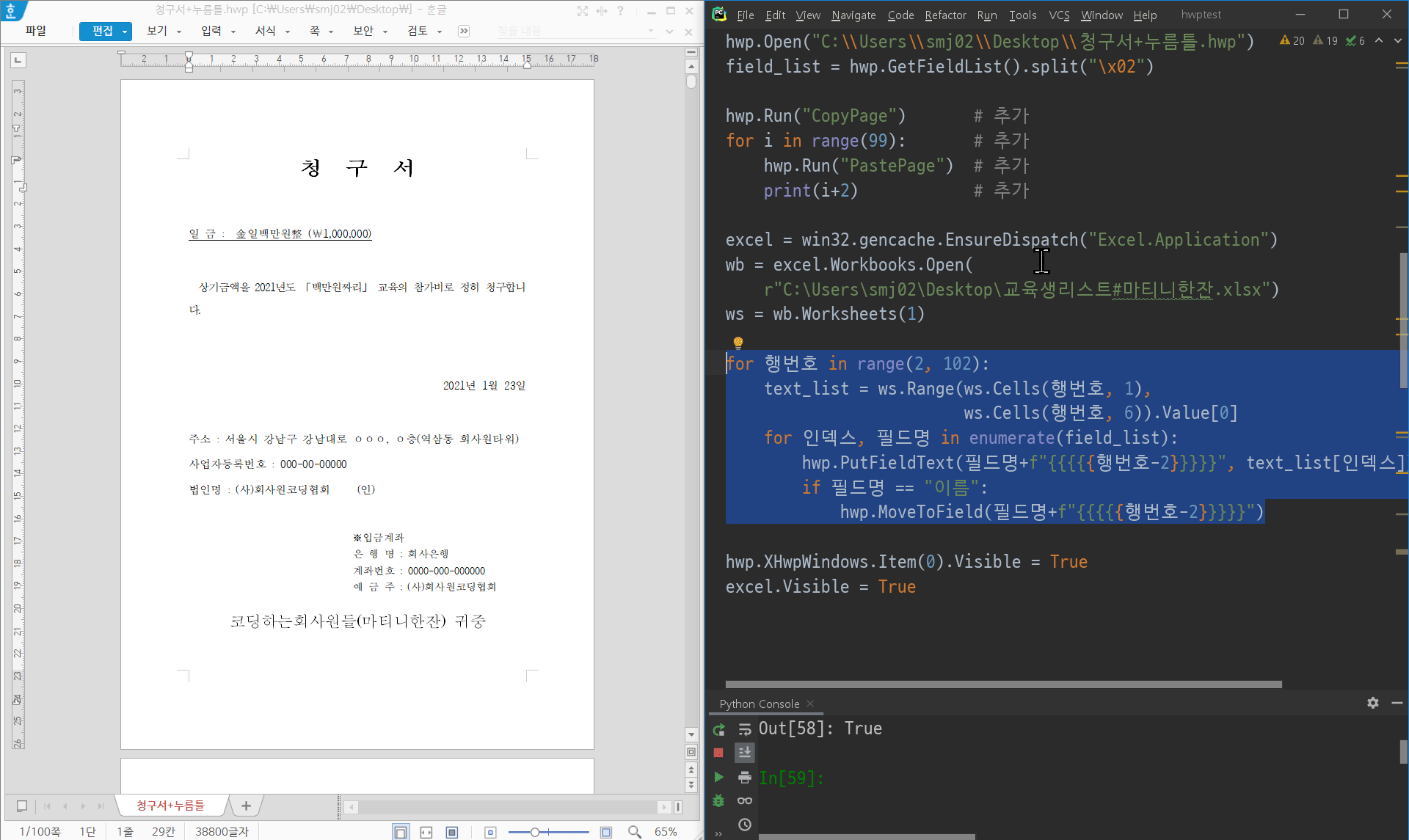The image size is (1409, 840).
Task: Toggle soft-wrap in console output
Action: click(x=745, y=729)
